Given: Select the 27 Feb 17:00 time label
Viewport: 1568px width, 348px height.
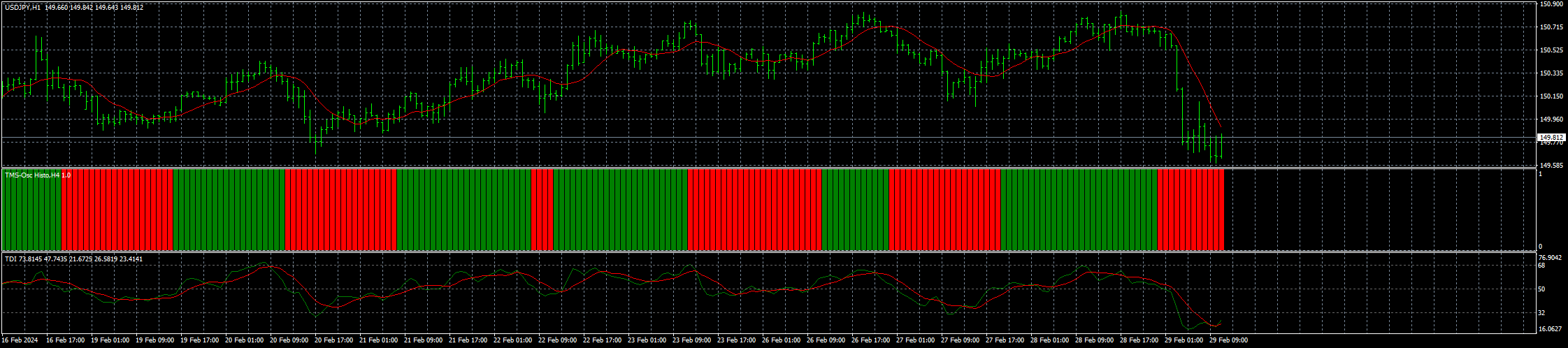Looking at the screenshot, I should (1005, 341).
